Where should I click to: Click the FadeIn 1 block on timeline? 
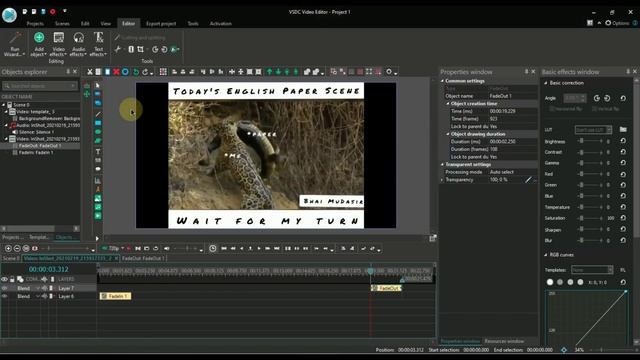[x=116, y=296]
